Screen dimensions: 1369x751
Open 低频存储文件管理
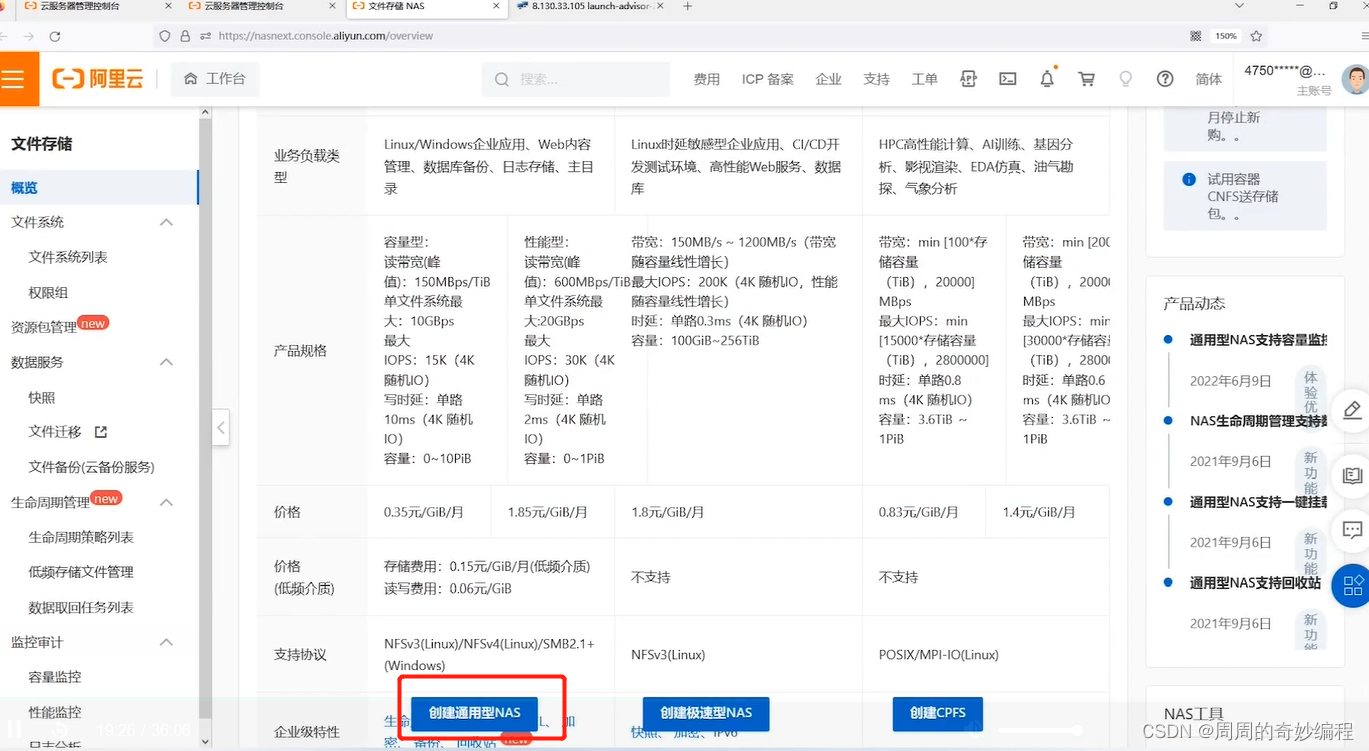tap(81, 572)
